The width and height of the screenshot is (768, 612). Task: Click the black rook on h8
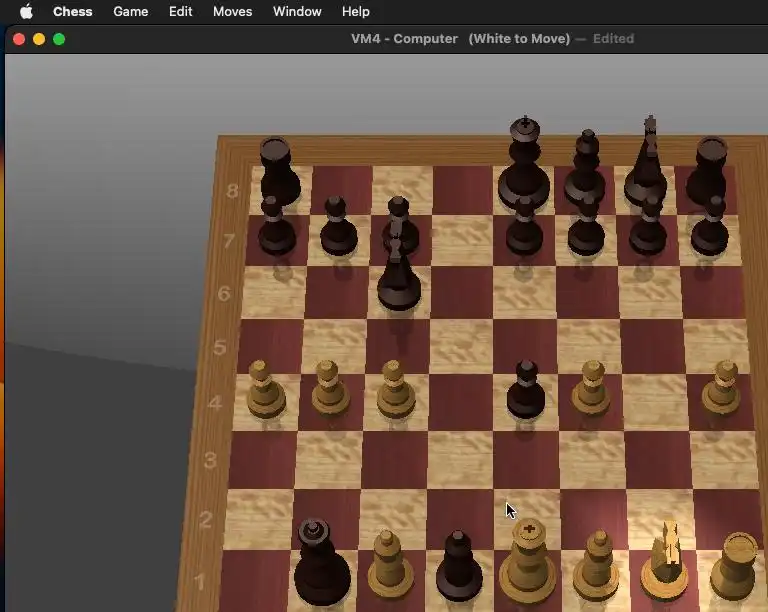(708, 171)
